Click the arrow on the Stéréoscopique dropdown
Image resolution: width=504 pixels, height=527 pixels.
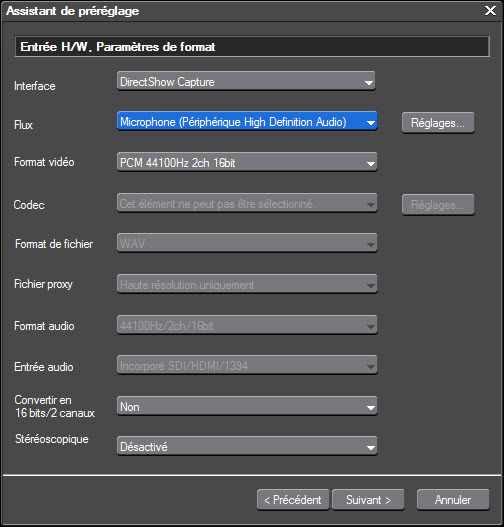(x=371, y=447)
